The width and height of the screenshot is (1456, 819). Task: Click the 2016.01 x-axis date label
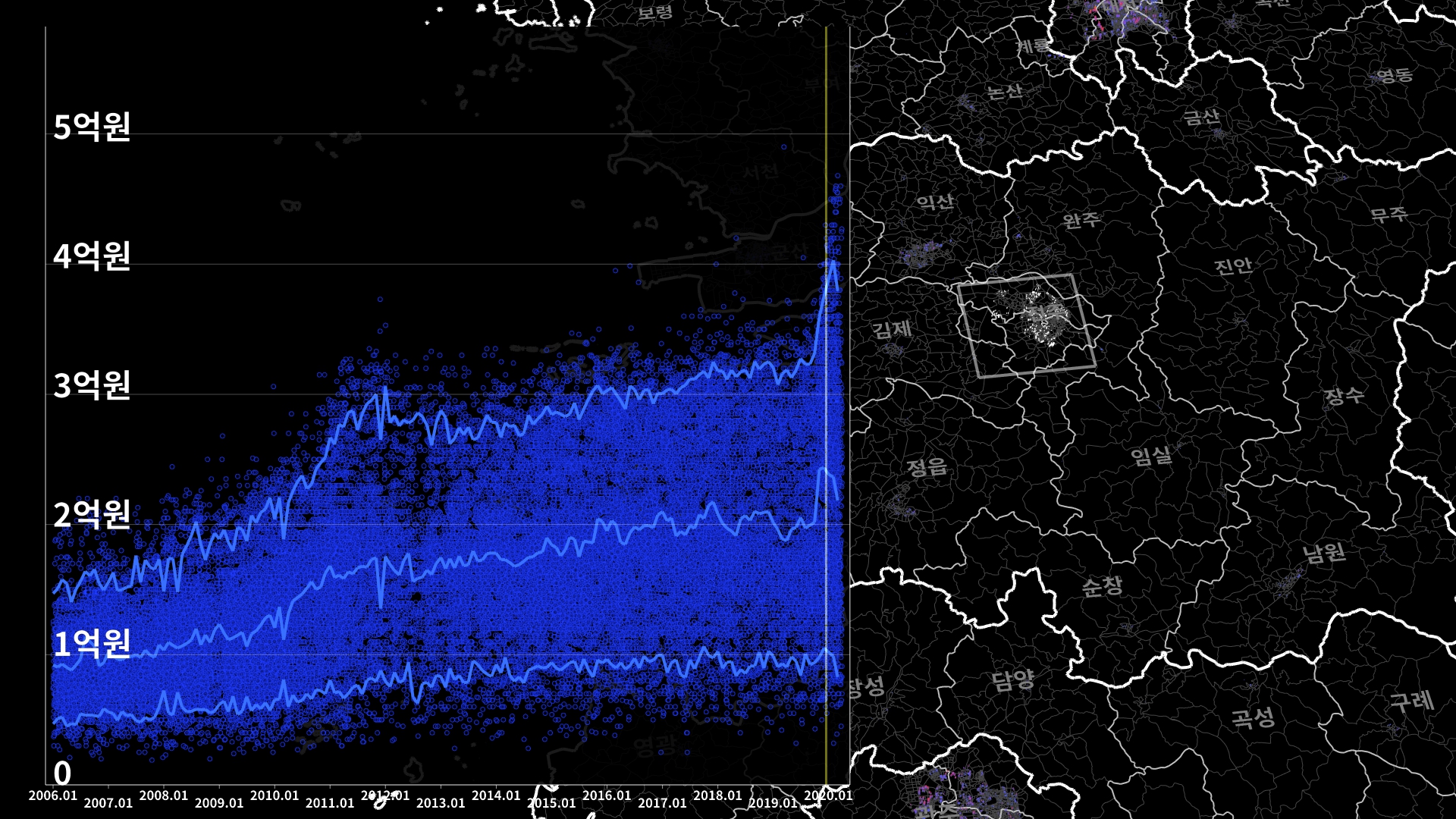607,795
